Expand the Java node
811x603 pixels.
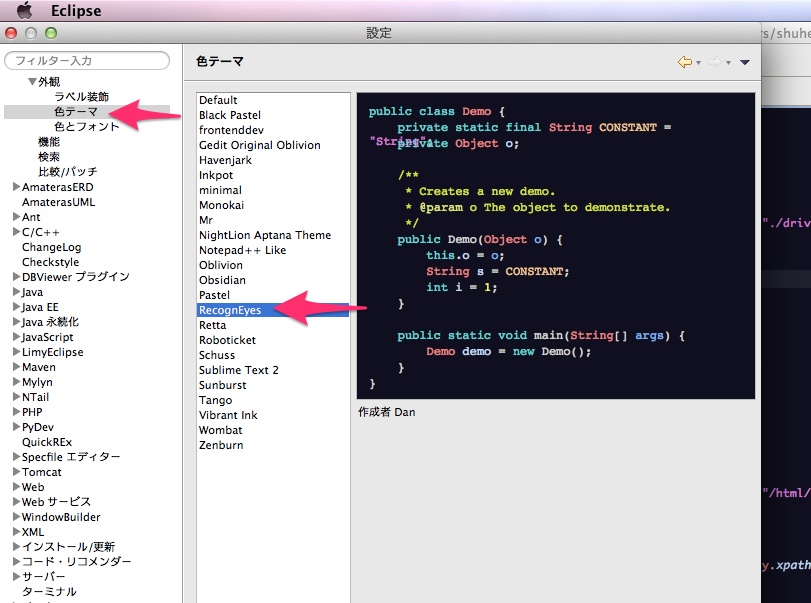coord(17,292)
